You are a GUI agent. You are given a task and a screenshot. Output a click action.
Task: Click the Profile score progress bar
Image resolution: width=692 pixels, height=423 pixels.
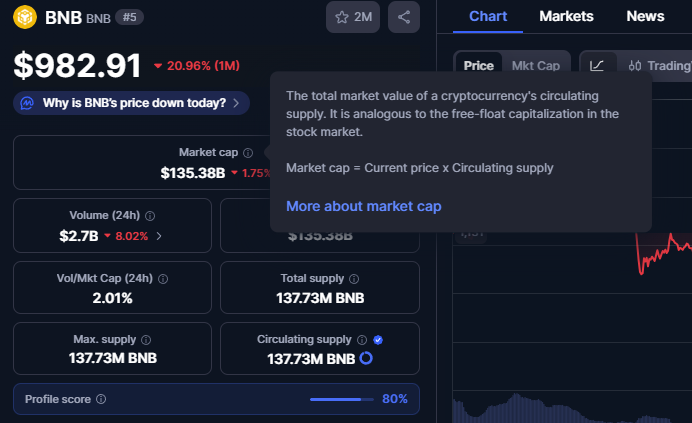coord(341,399)
